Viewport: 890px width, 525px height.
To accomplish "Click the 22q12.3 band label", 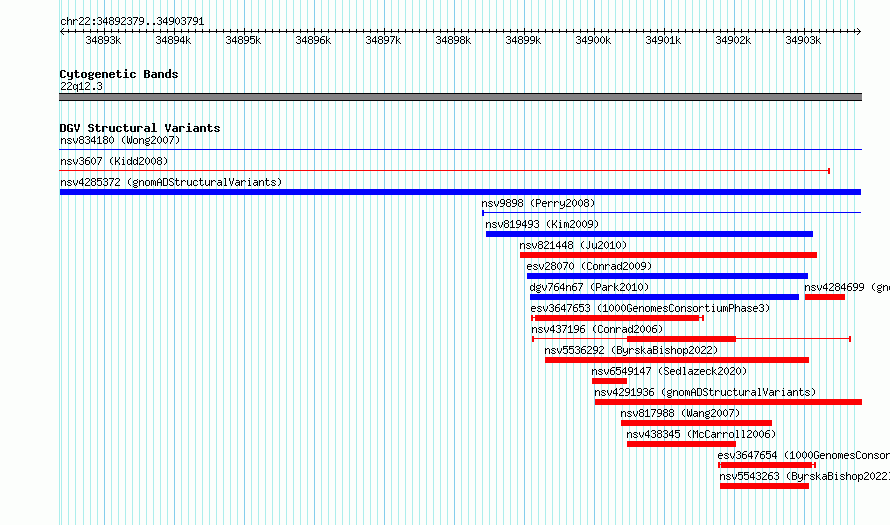I will tap(82, 86).
